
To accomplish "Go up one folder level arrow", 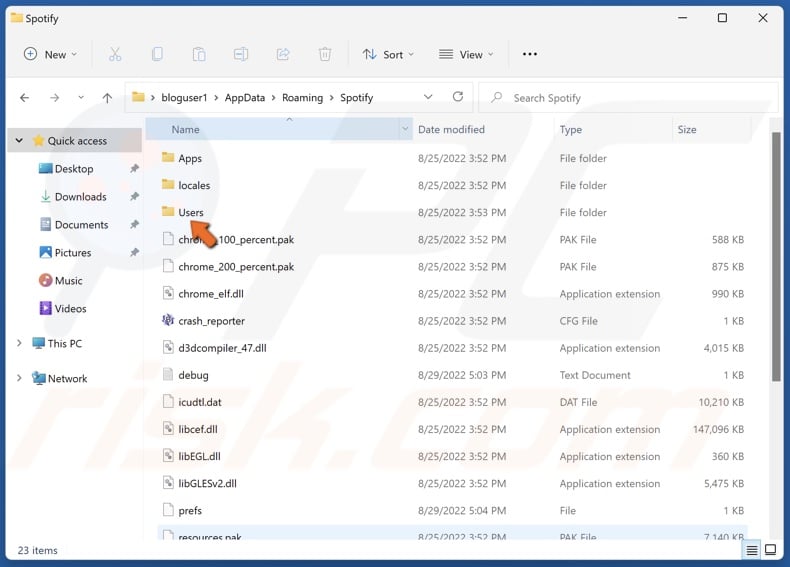I will (x=107, y=98).
